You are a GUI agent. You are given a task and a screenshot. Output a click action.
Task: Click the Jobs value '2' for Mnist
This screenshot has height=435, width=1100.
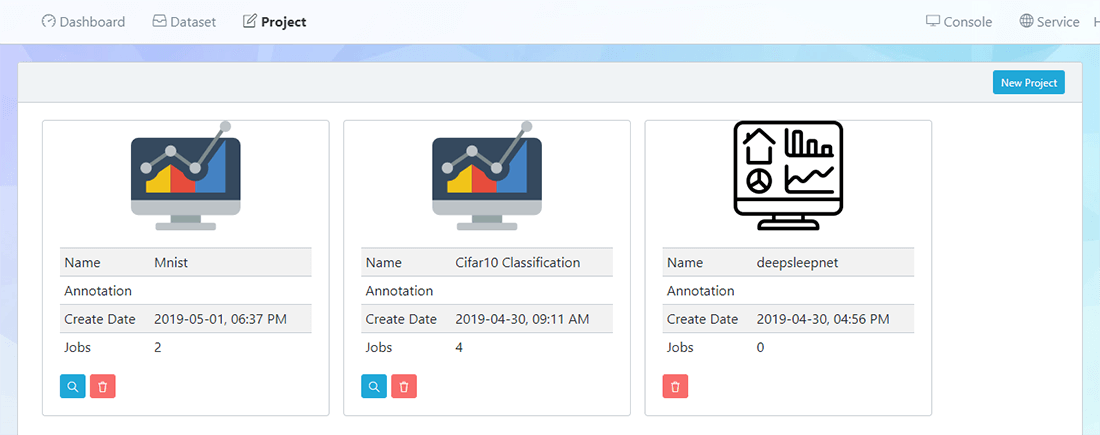point(158,347)
